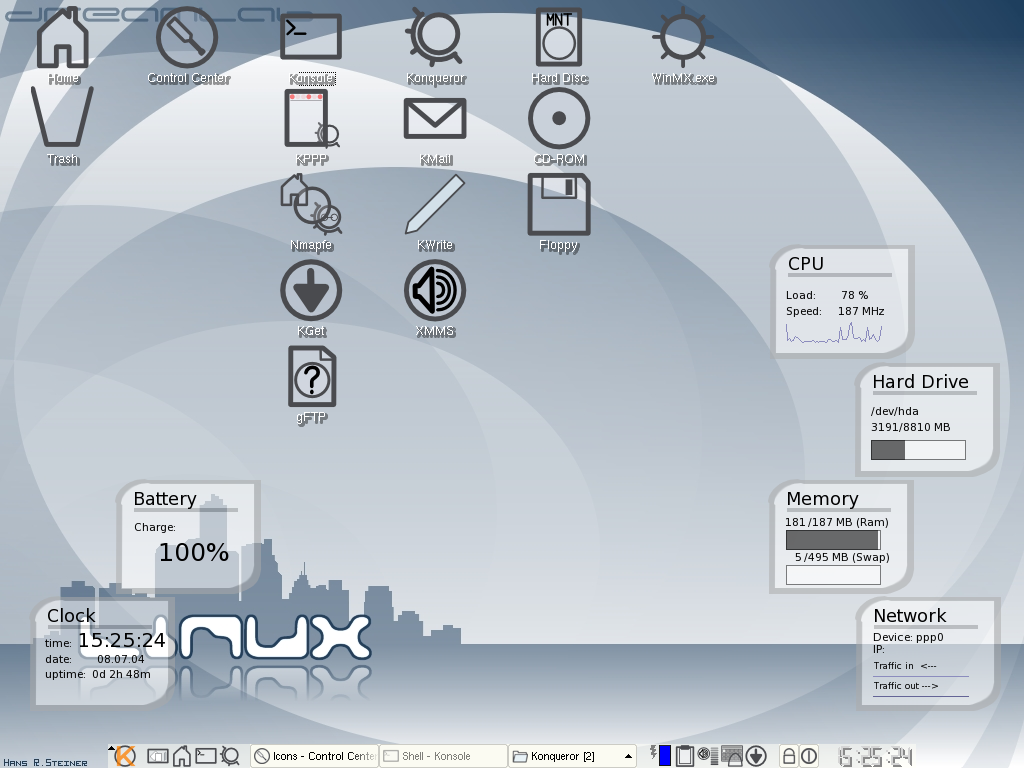Click the volume mixer tray icon
The width and height of the screenshot is (1024, 768).
pos(708,756)
